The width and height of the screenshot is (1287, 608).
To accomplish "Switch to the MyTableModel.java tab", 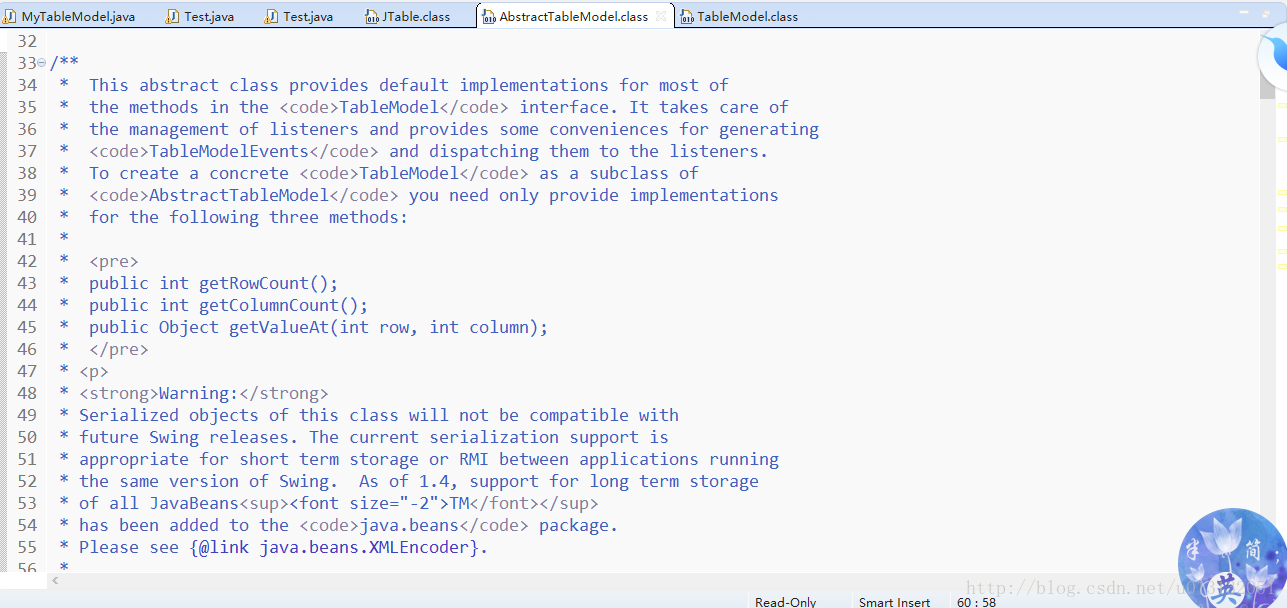I will [70, 16].
